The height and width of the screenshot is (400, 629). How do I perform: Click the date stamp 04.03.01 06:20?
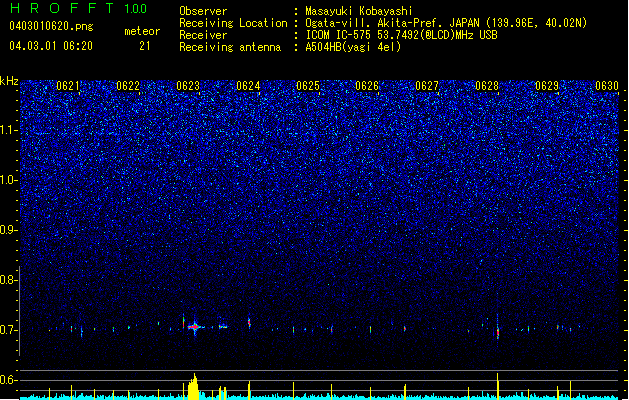coord(51,46)
